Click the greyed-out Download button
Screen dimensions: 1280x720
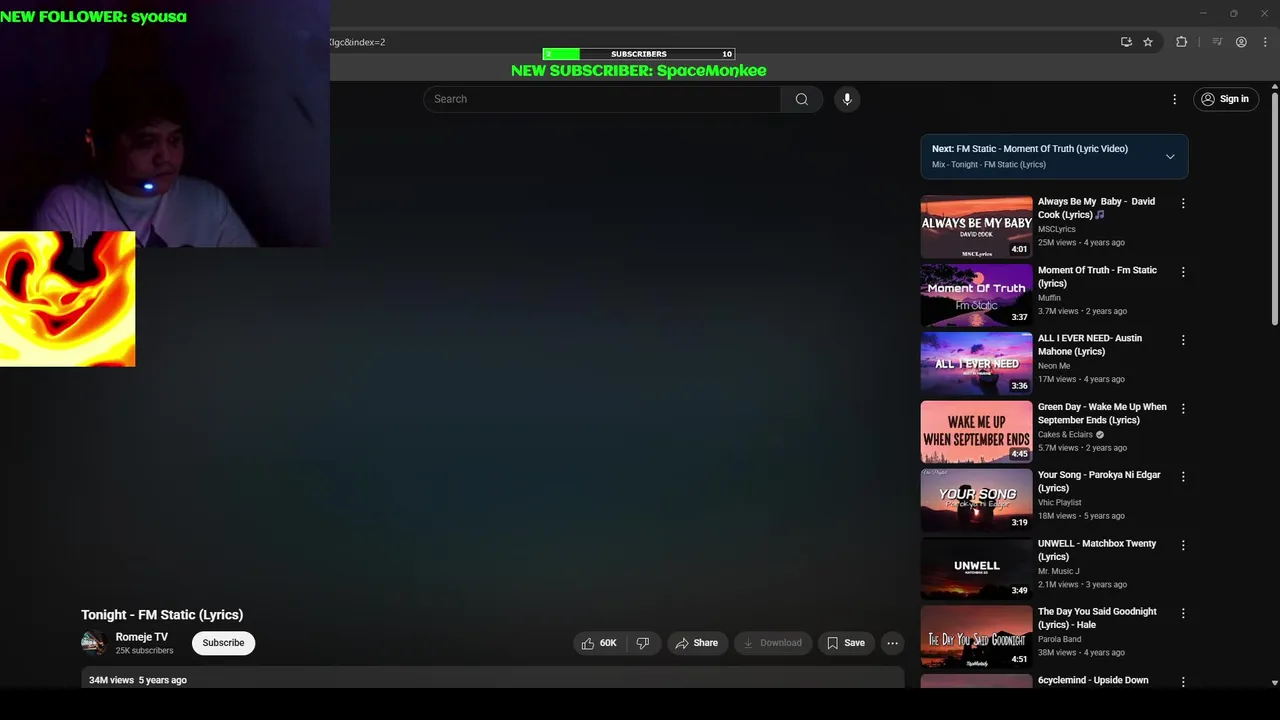(x=772, y=643)
